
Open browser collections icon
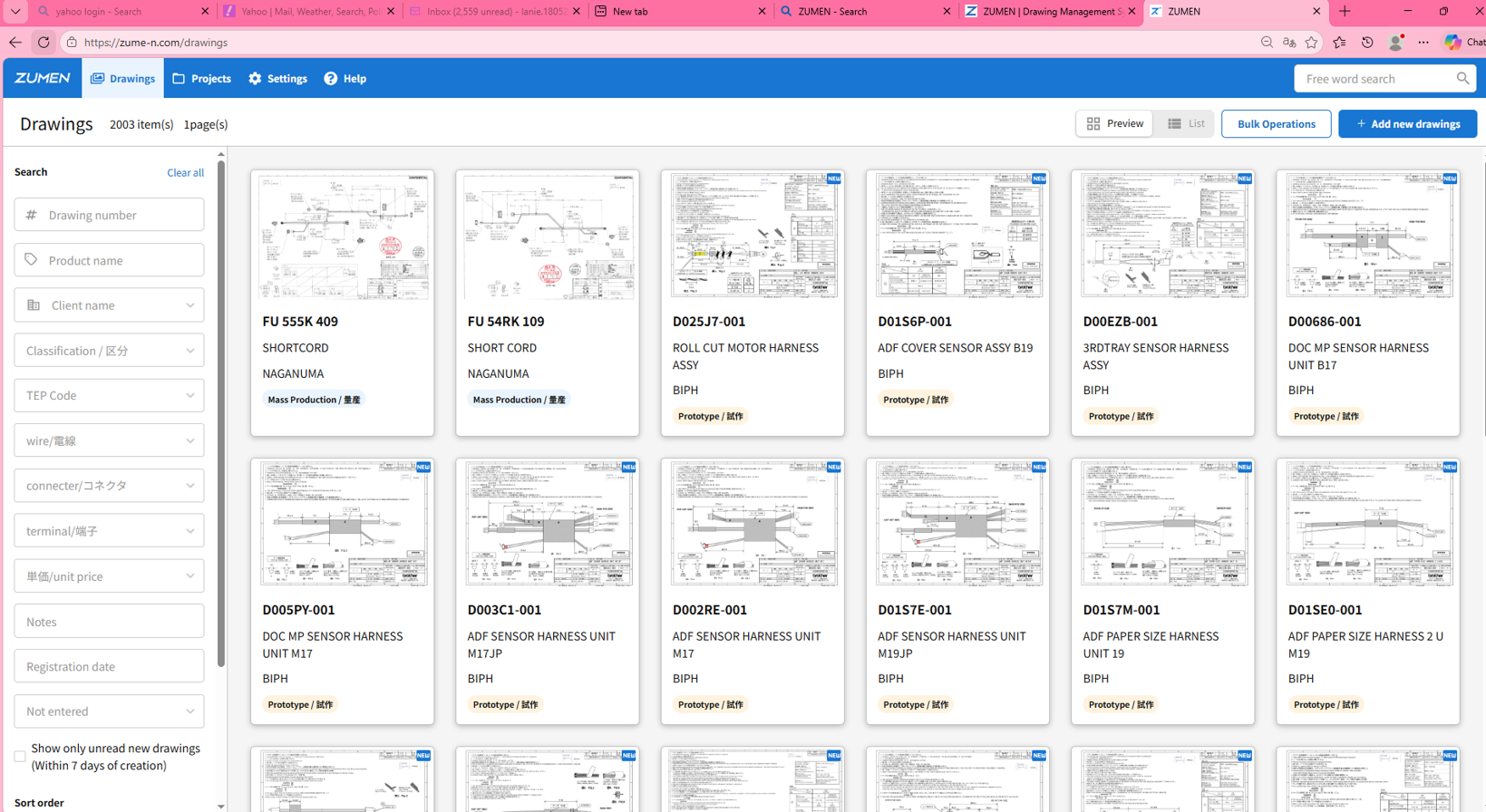1339,43
